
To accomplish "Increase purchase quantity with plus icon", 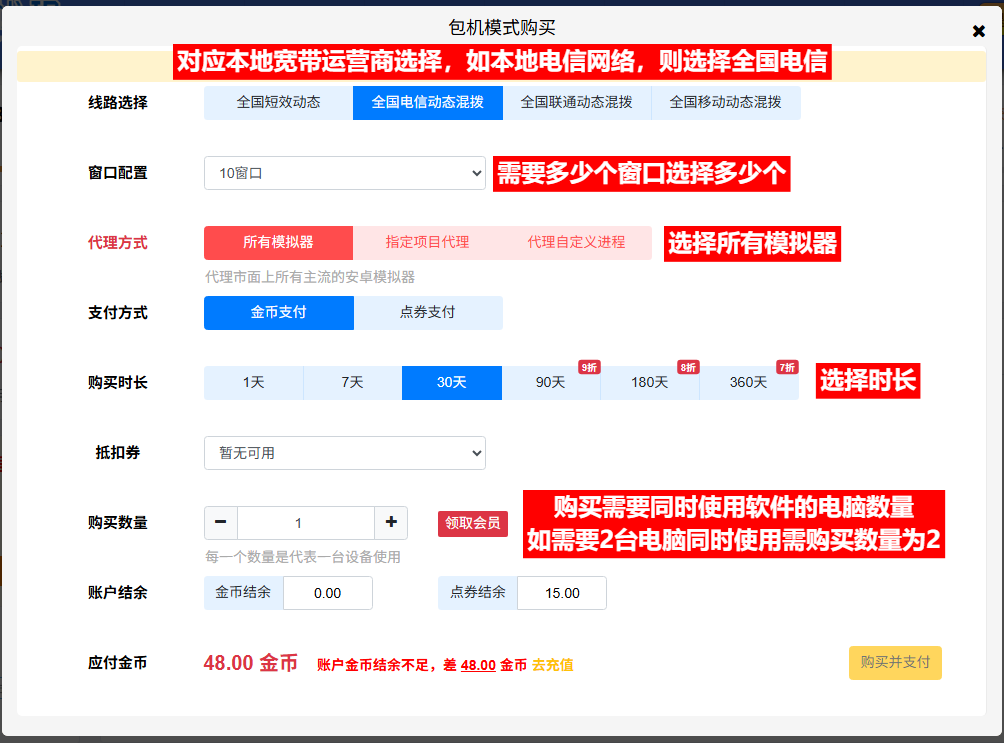I will coord(390,522).
